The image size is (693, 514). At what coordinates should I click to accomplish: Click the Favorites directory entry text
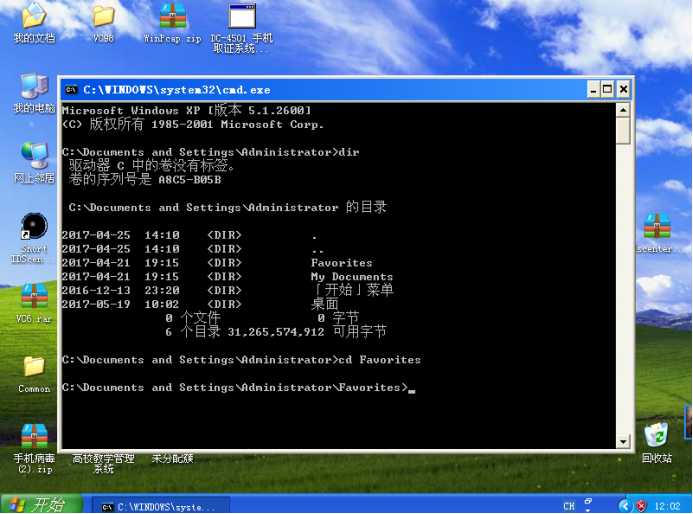(341, 263)
